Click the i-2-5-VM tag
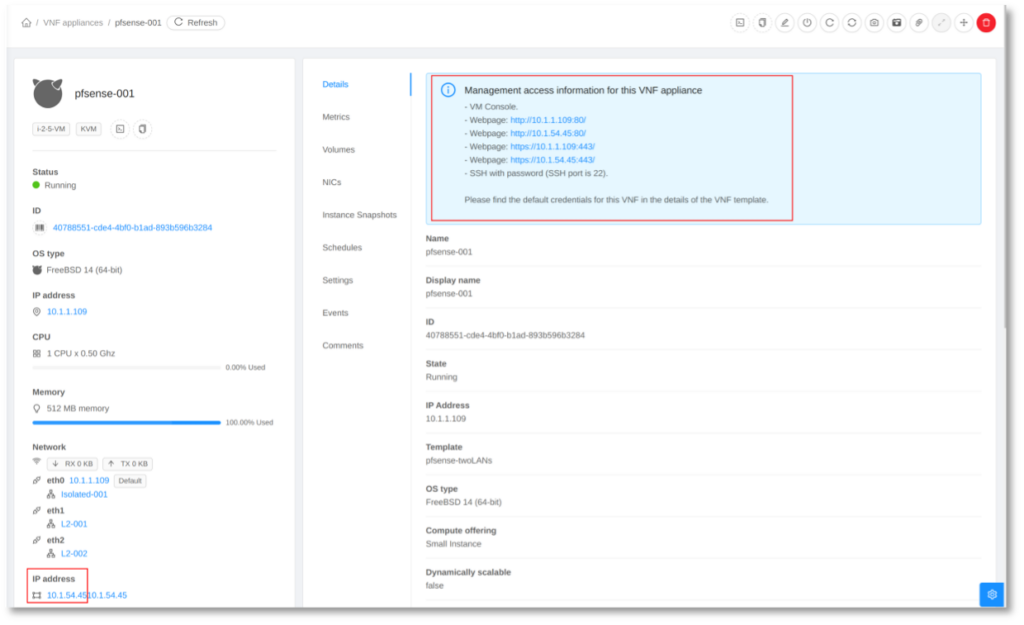The width and height of the screenshot is (1024, 625). [51, 129]
